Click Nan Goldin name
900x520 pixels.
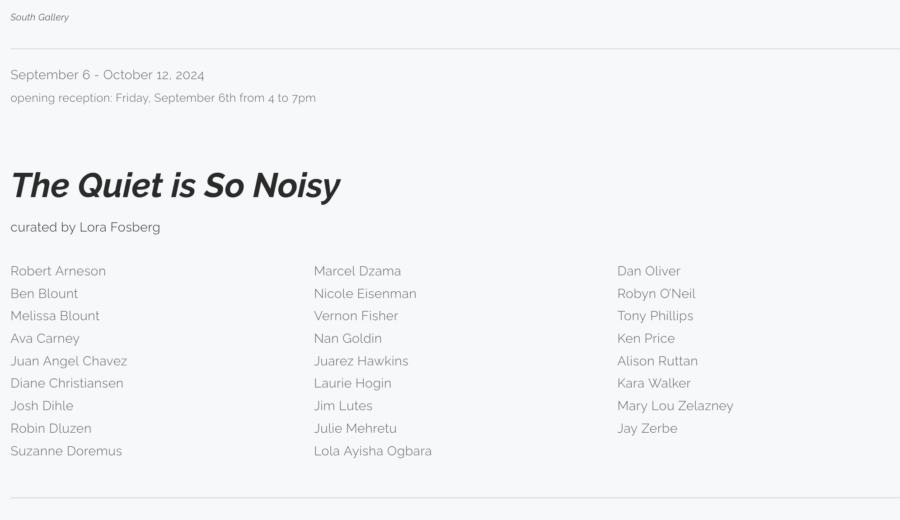pyautogui.click(x=348, y=339)
